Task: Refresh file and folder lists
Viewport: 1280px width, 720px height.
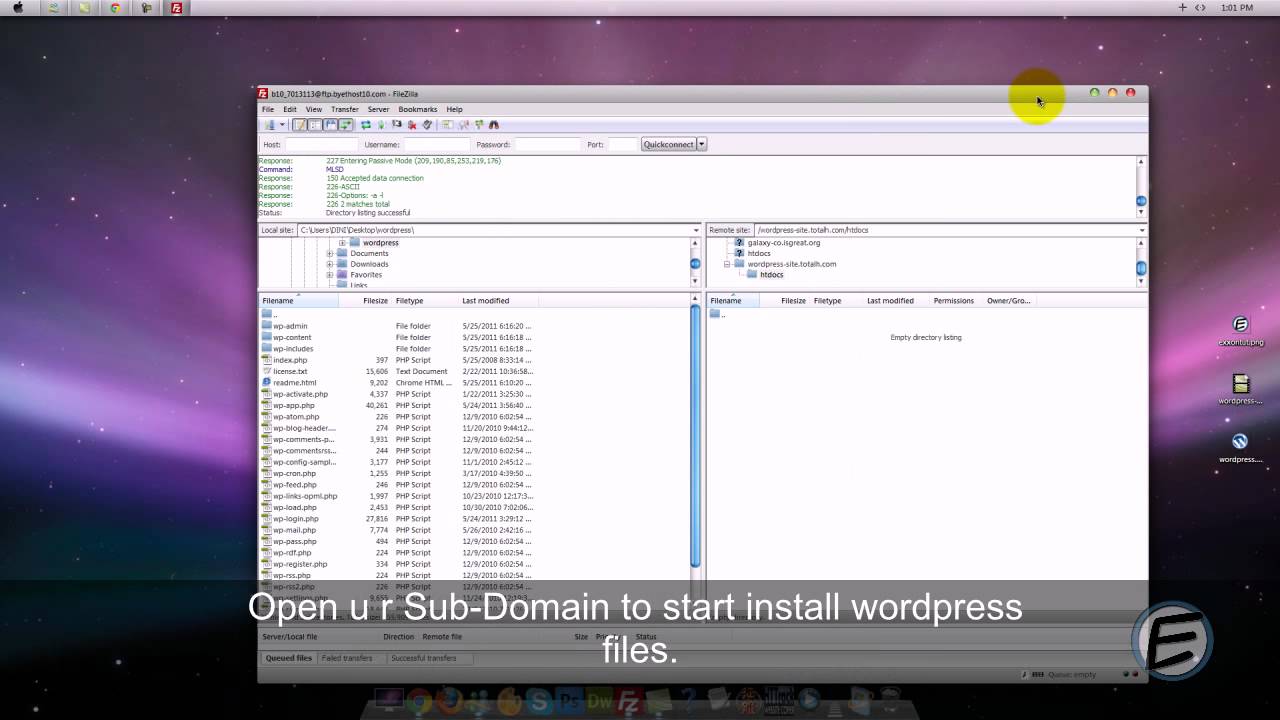Action: point(366,125)
